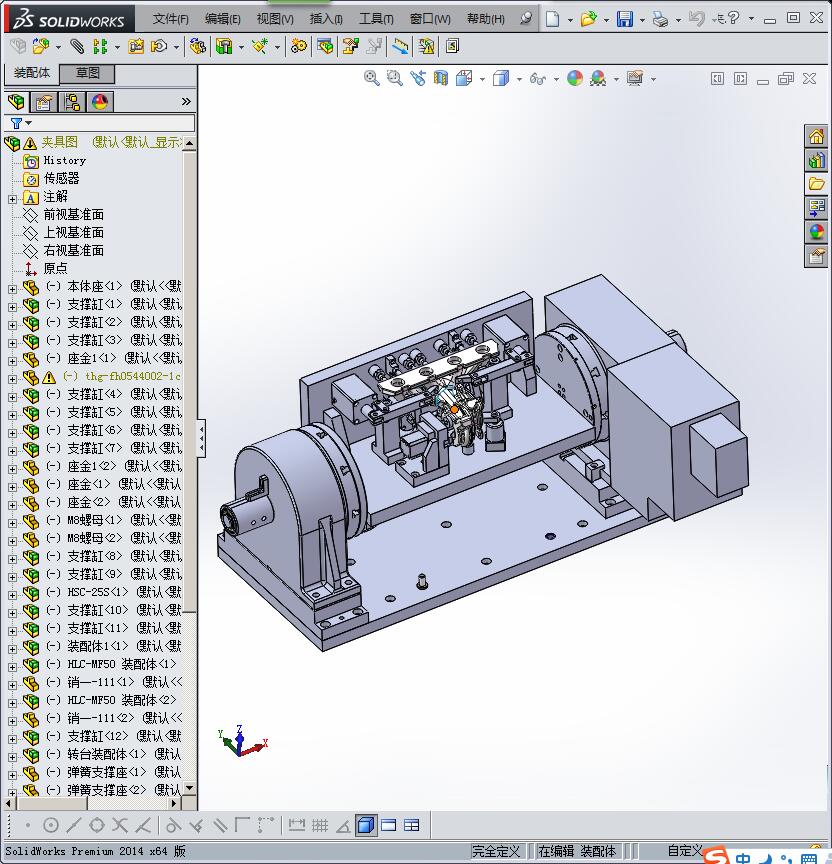The width and height of the screenshot is (832, 864).
Task: Open Smart Fasteners tool
Action: (136, 46)
